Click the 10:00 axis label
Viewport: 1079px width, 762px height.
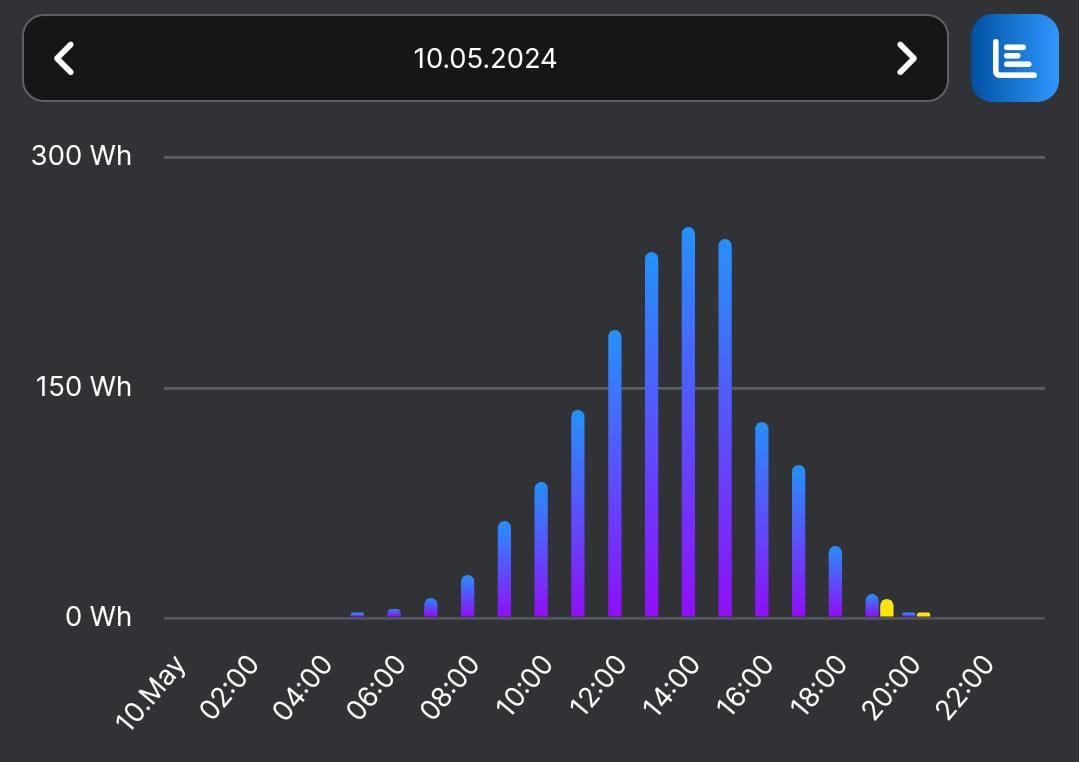tap(524, 686)
